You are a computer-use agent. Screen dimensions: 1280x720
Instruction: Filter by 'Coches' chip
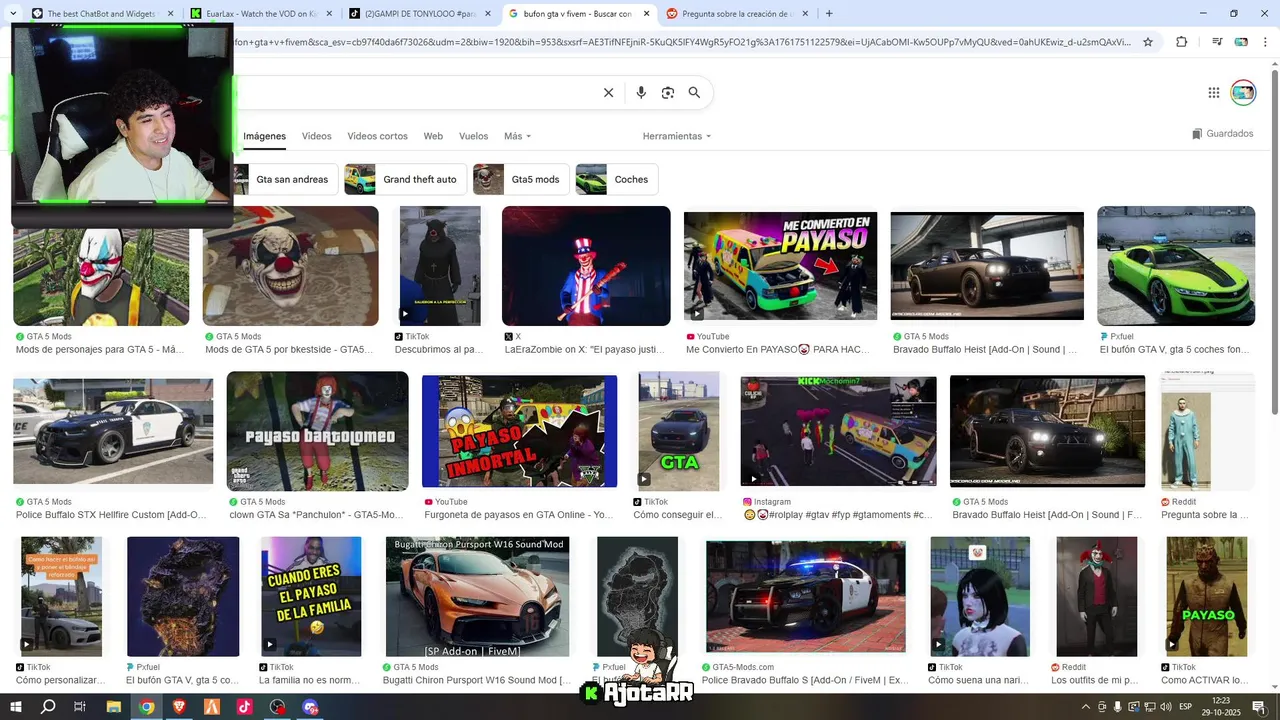[x=616, y=179]
